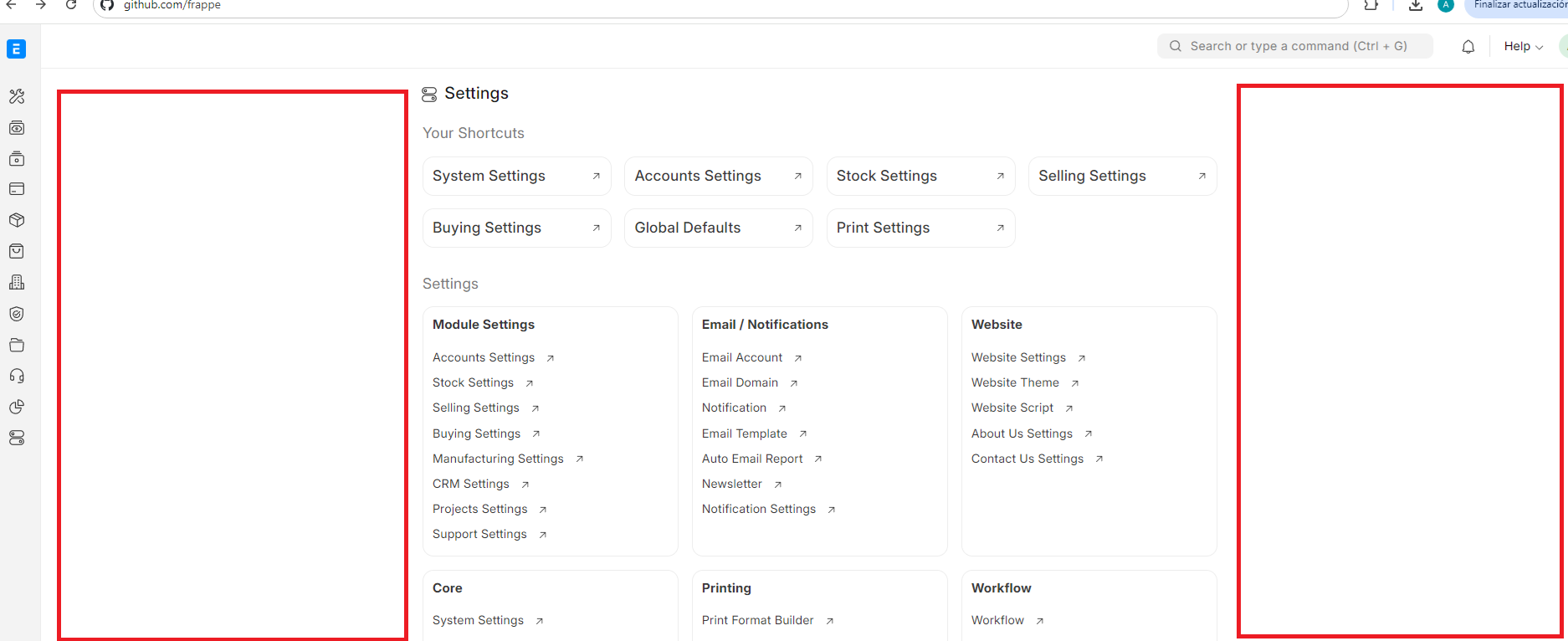Open the Global Defaults shortcut card
Image resolution: width=1568 pixels, height=641 pixels.
pos(719,228)
